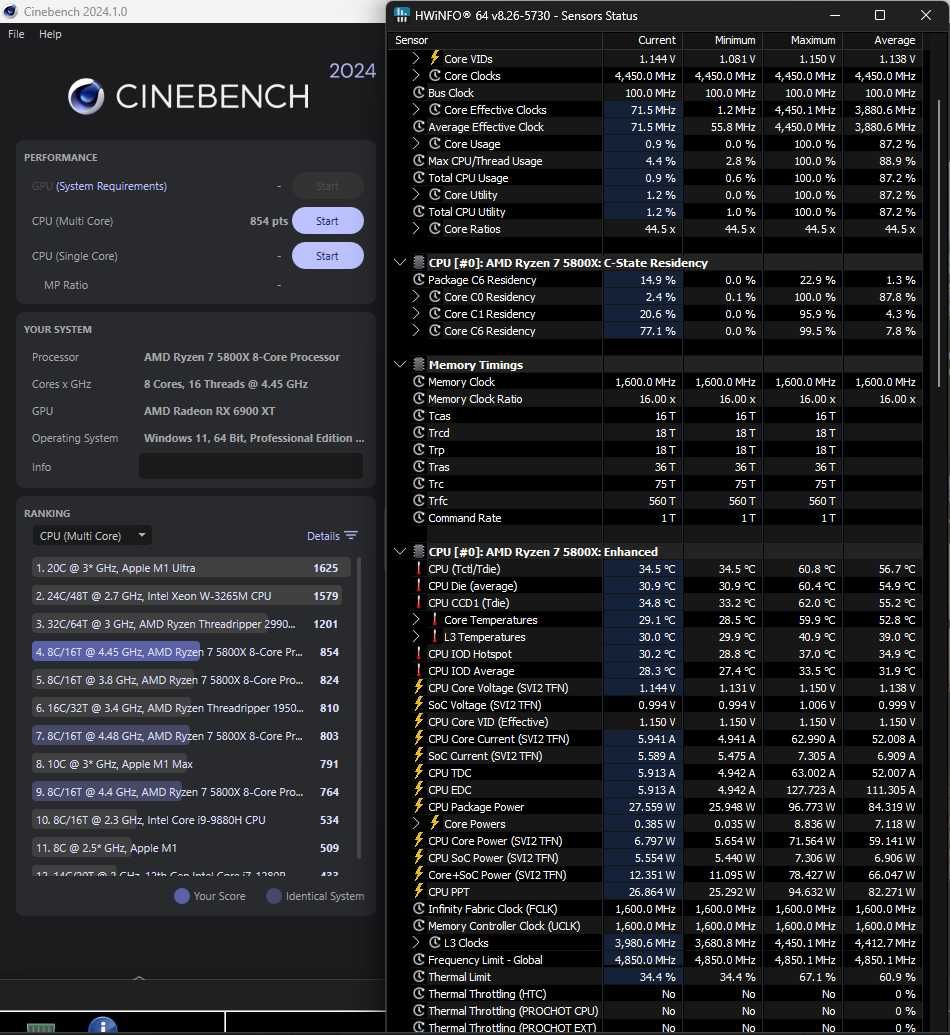
Task: Click the ranking list scrollbar in Cinebench
Action: pyautogui.click(x=359, y=708)
